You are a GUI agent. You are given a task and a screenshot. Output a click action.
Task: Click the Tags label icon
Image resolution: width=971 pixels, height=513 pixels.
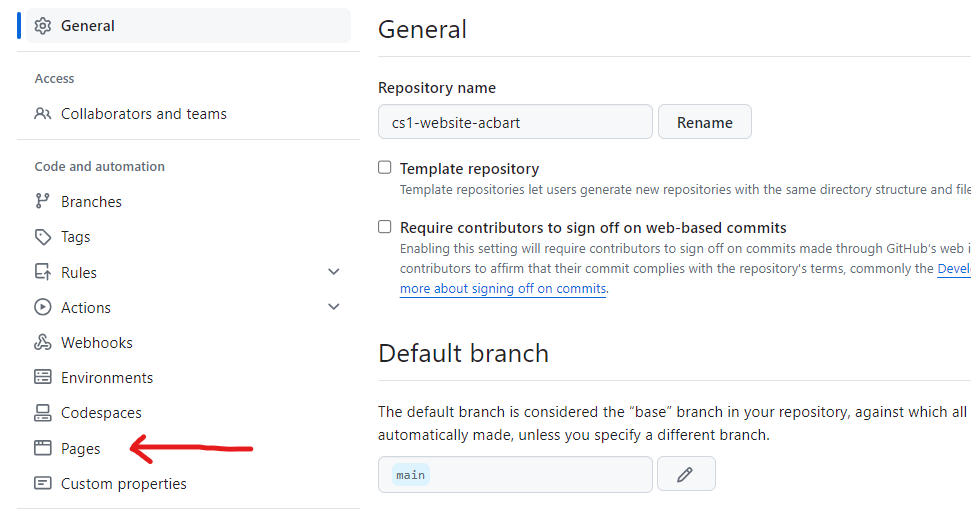click(x=43, y=237)
